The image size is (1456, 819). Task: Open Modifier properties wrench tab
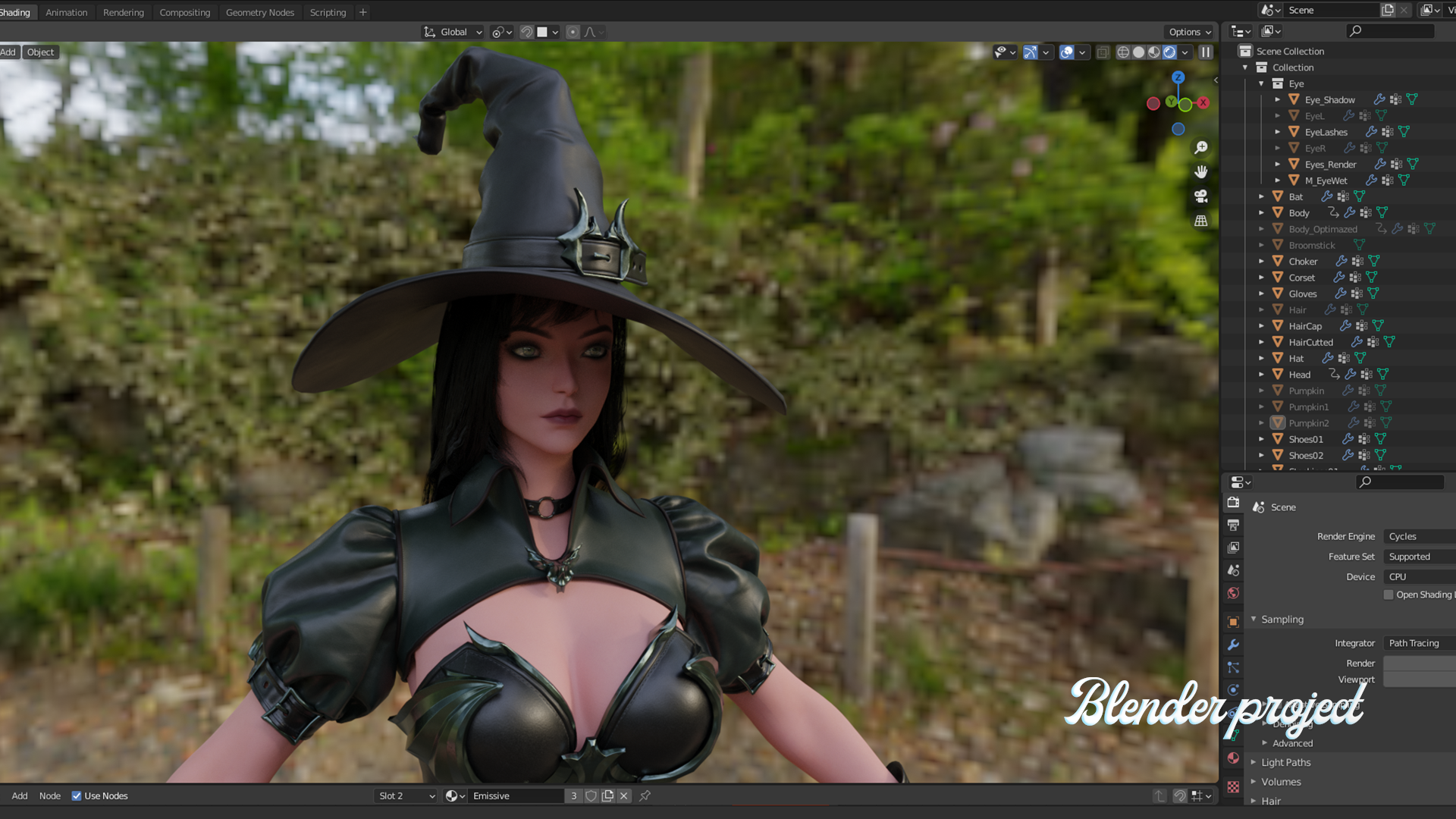point(1234,645)
